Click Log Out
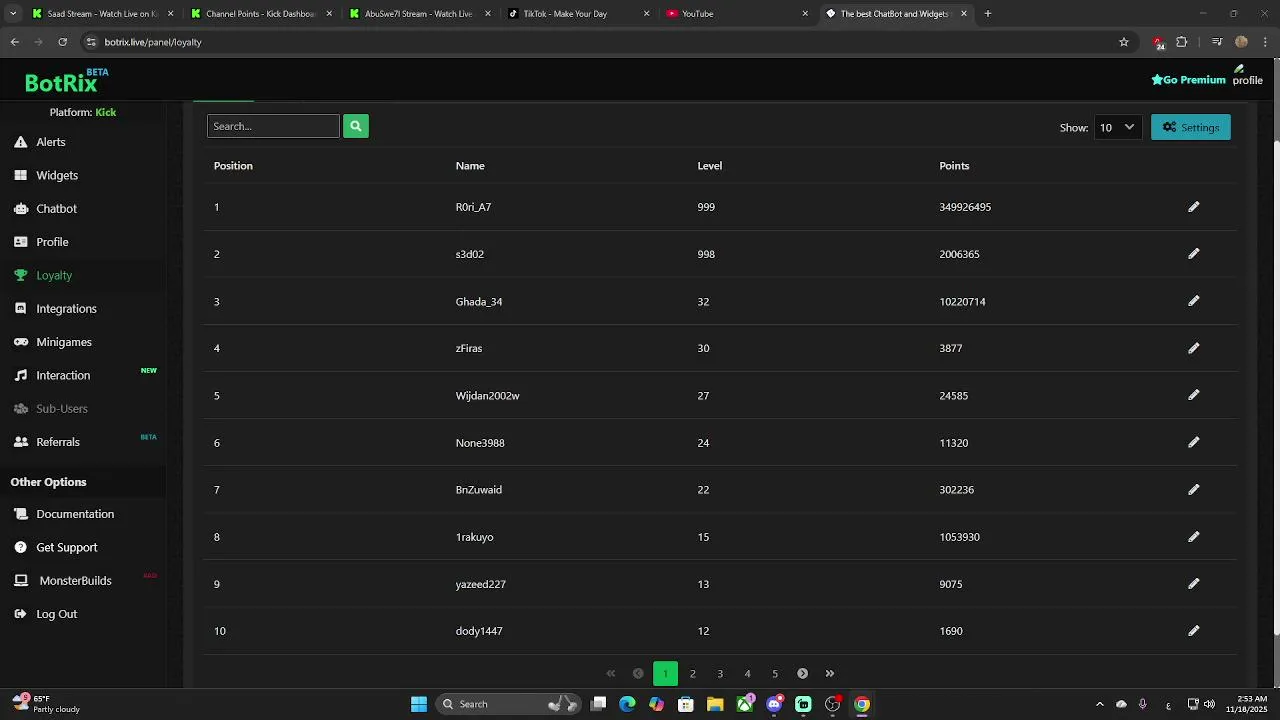The image size is (1280, 720). coord(56,614)
